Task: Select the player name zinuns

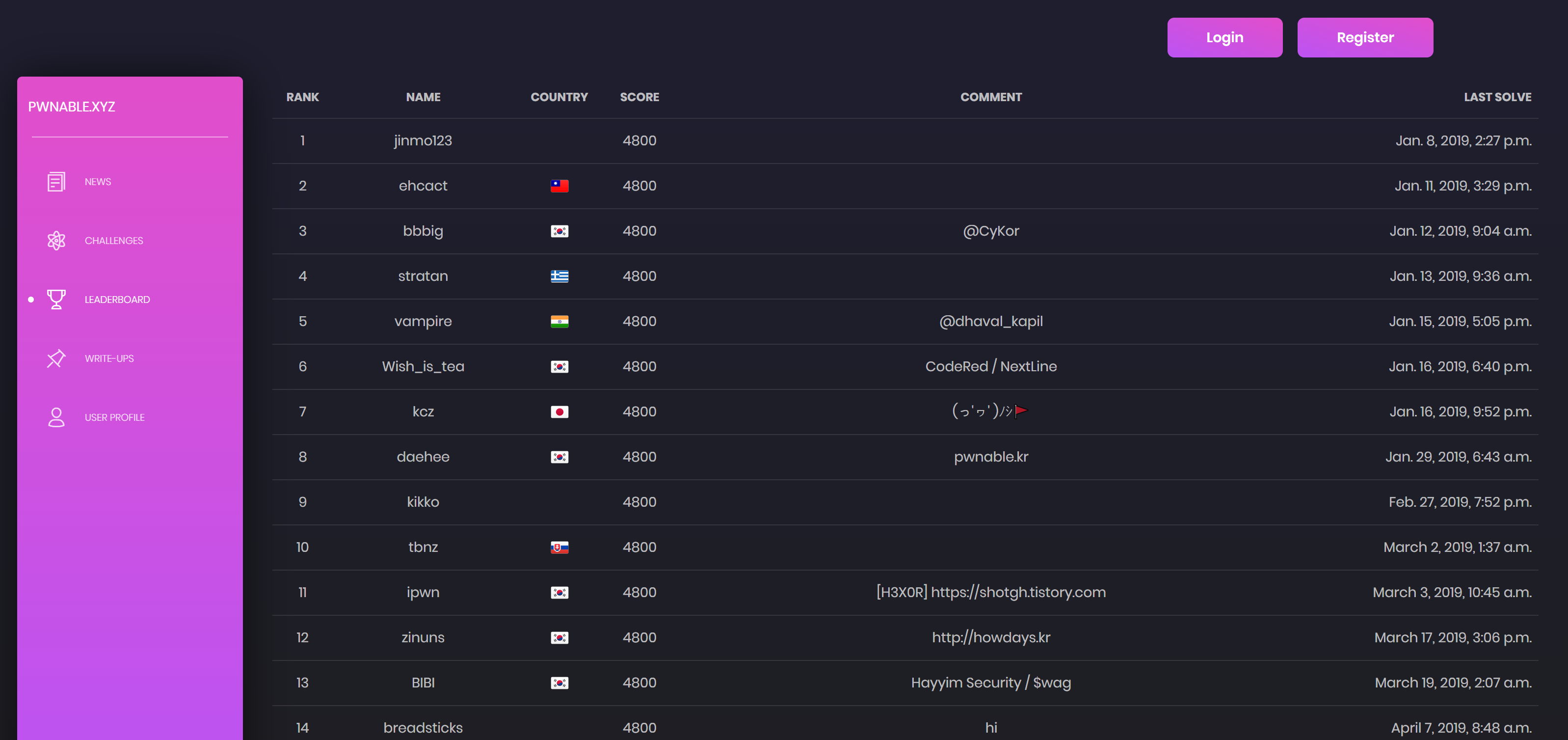Action: click(423, 638)
